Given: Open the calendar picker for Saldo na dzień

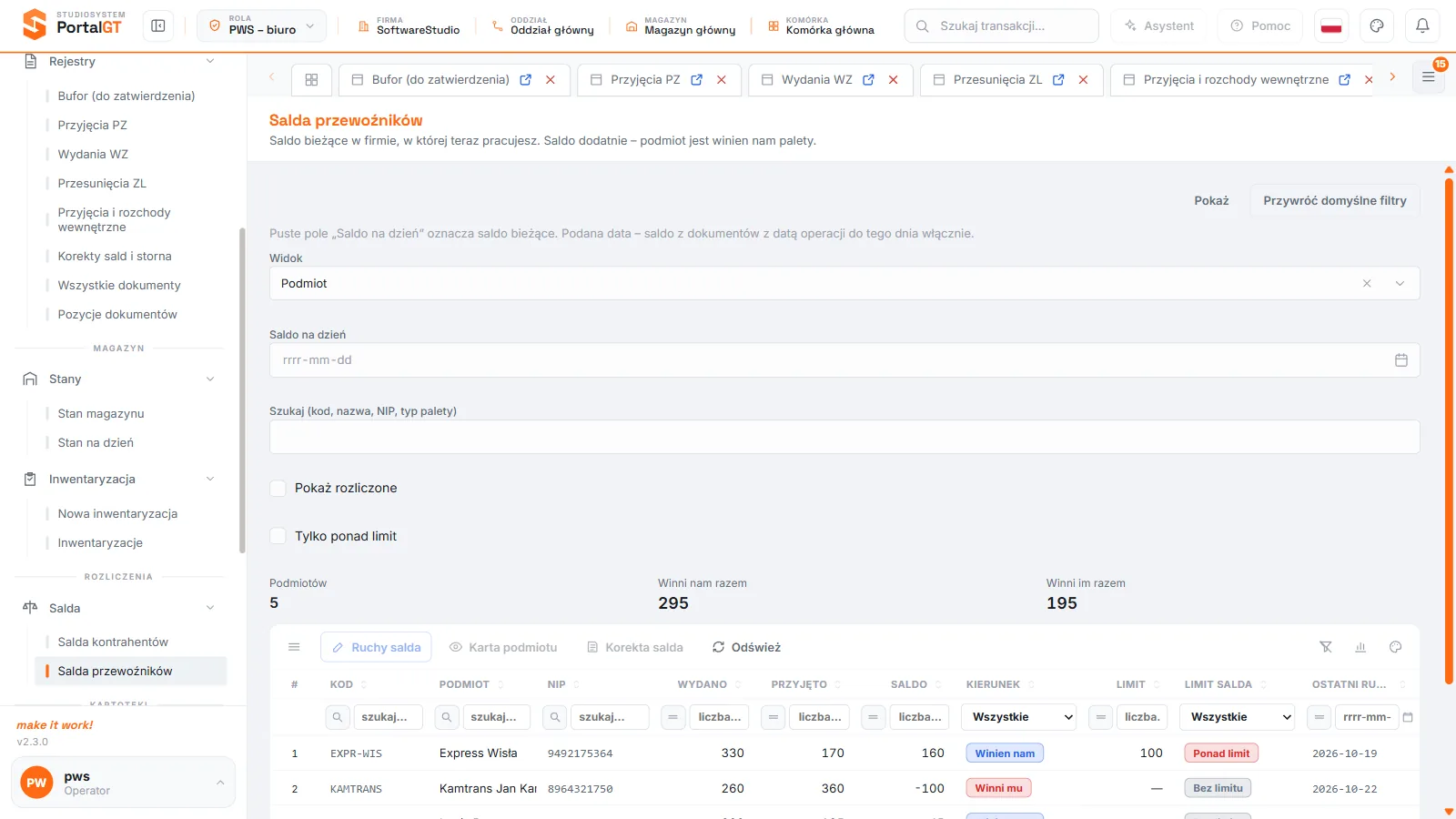Looking at the screenshot, I should [1401, 360].
